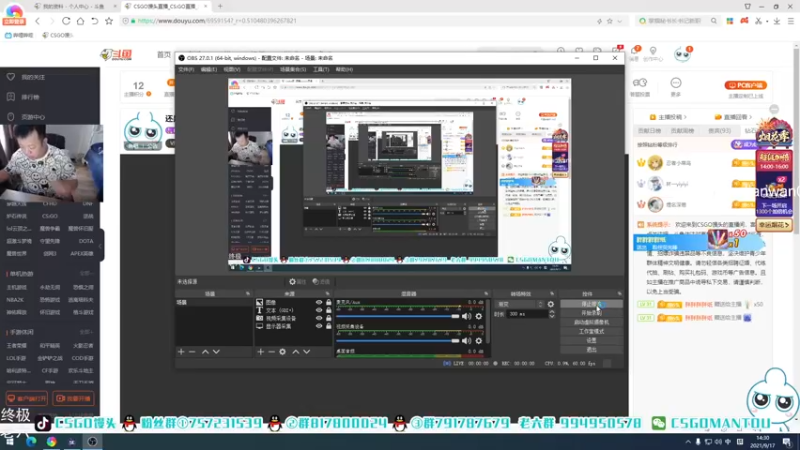
Task: Collapse Douyu sidebar using edge handle
Action: pos(101,246)
